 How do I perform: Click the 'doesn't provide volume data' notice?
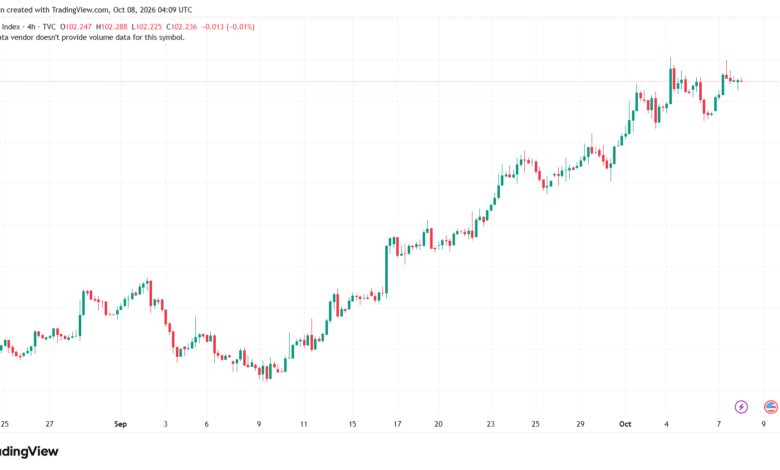(x=85, y=37)
